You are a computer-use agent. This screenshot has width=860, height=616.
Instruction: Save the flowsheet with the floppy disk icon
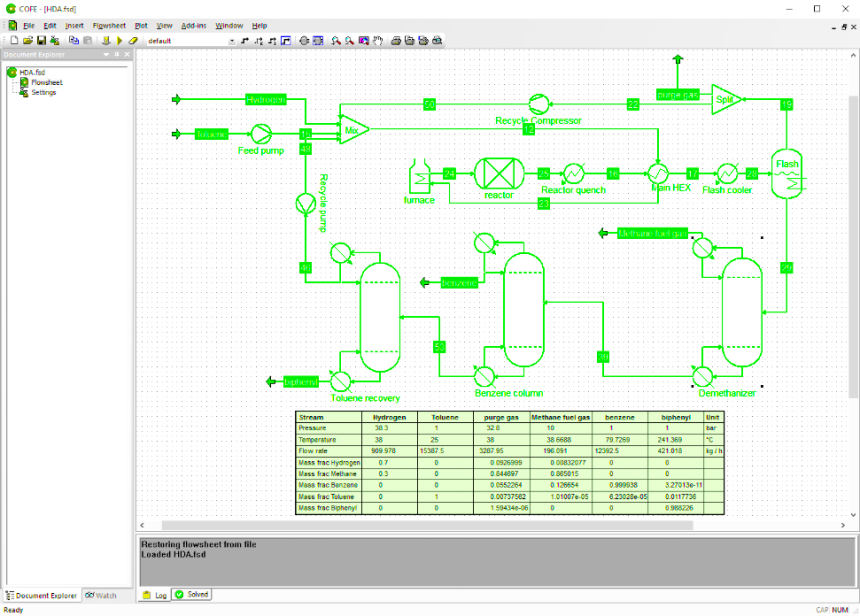[x=41, y=41]
